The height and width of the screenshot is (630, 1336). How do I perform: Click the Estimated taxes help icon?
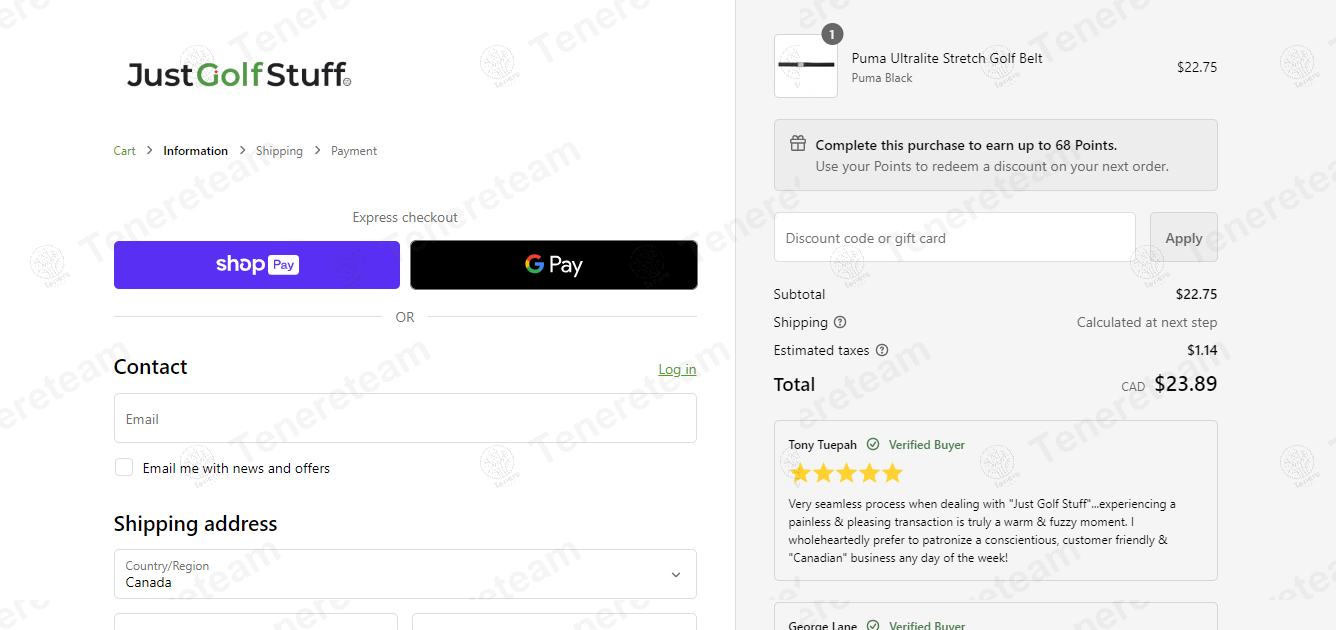click(882, 350)
